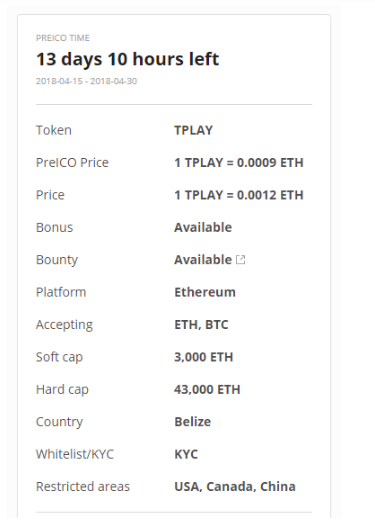375x530 pixels.
Task: Click the Belize country value
Action: (192, 422)
